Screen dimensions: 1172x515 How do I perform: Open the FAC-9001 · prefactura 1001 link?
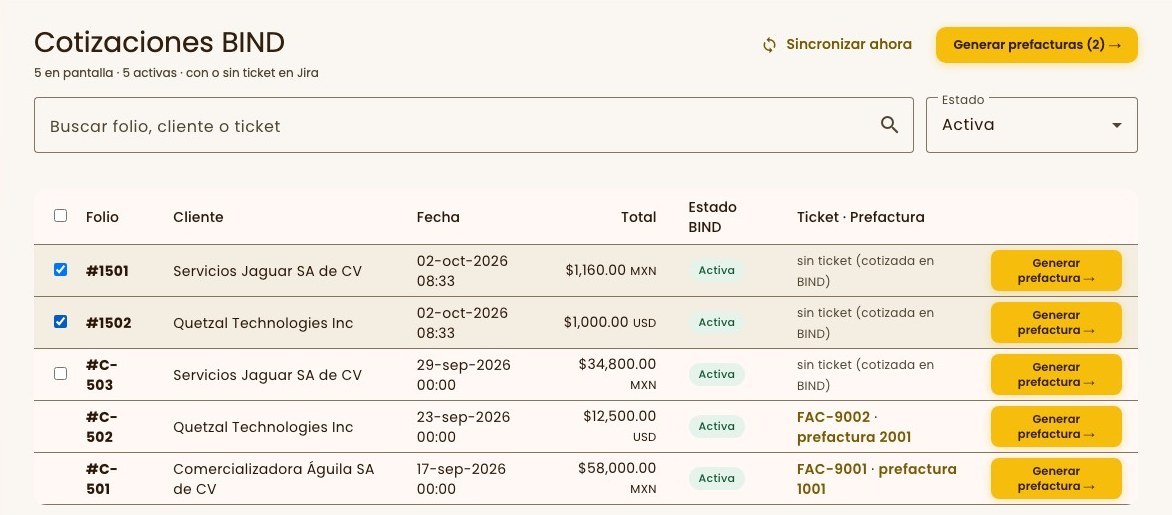point(877,479)
